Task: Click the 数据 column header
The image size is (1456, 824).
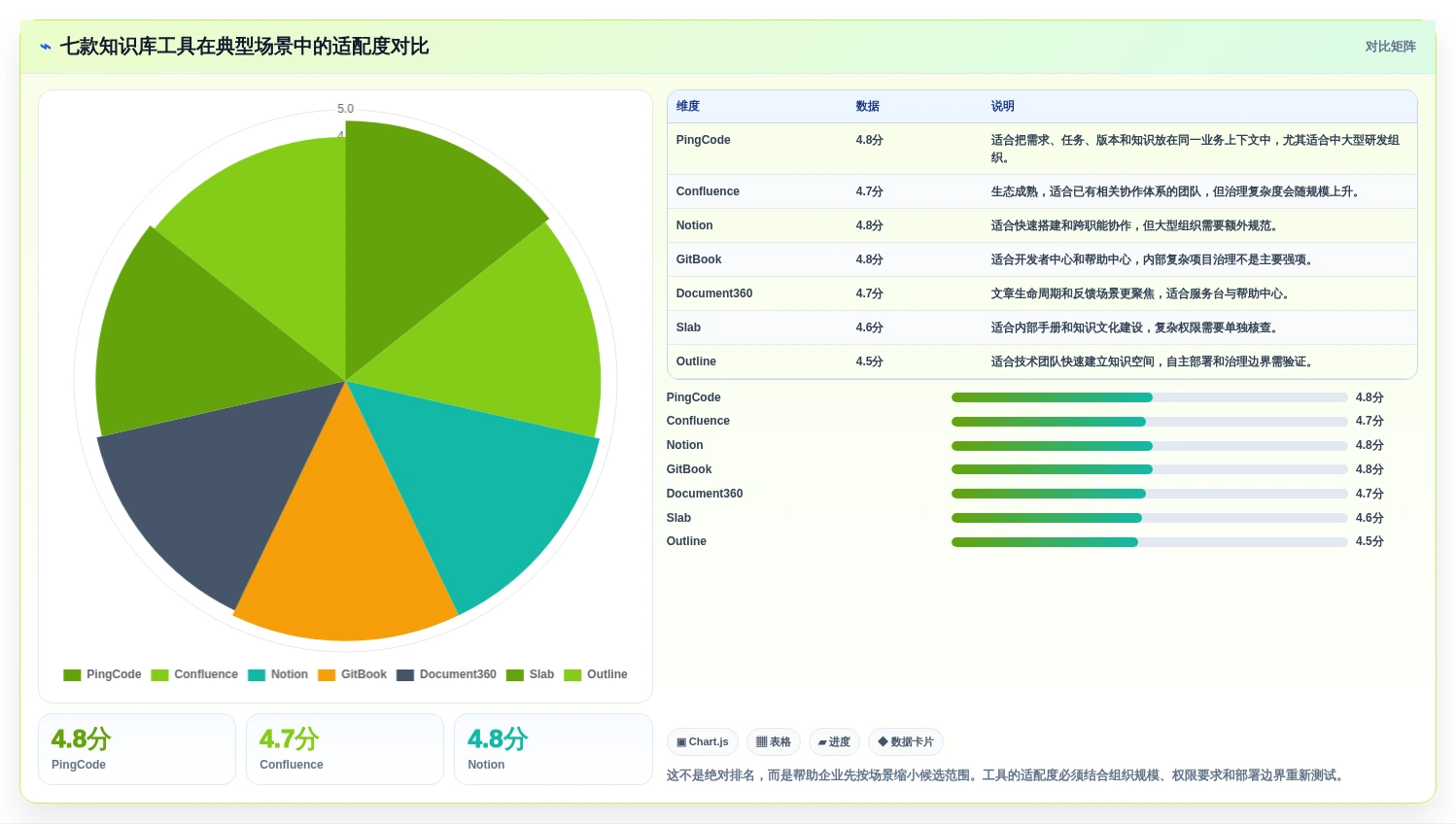Action: tap(868, 106)
